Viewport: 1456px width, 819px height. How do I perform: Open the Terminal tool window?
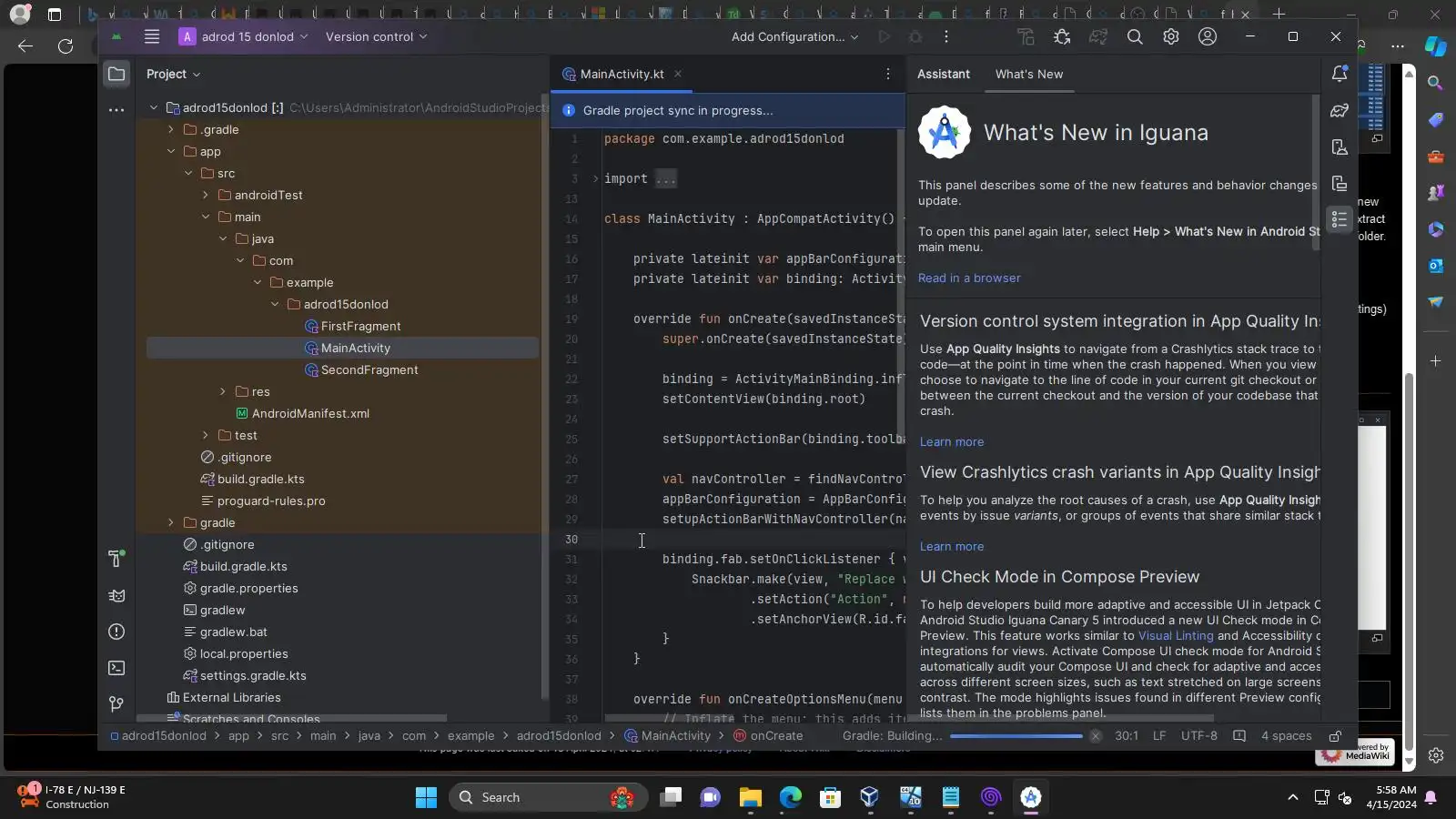pos(116,668)
